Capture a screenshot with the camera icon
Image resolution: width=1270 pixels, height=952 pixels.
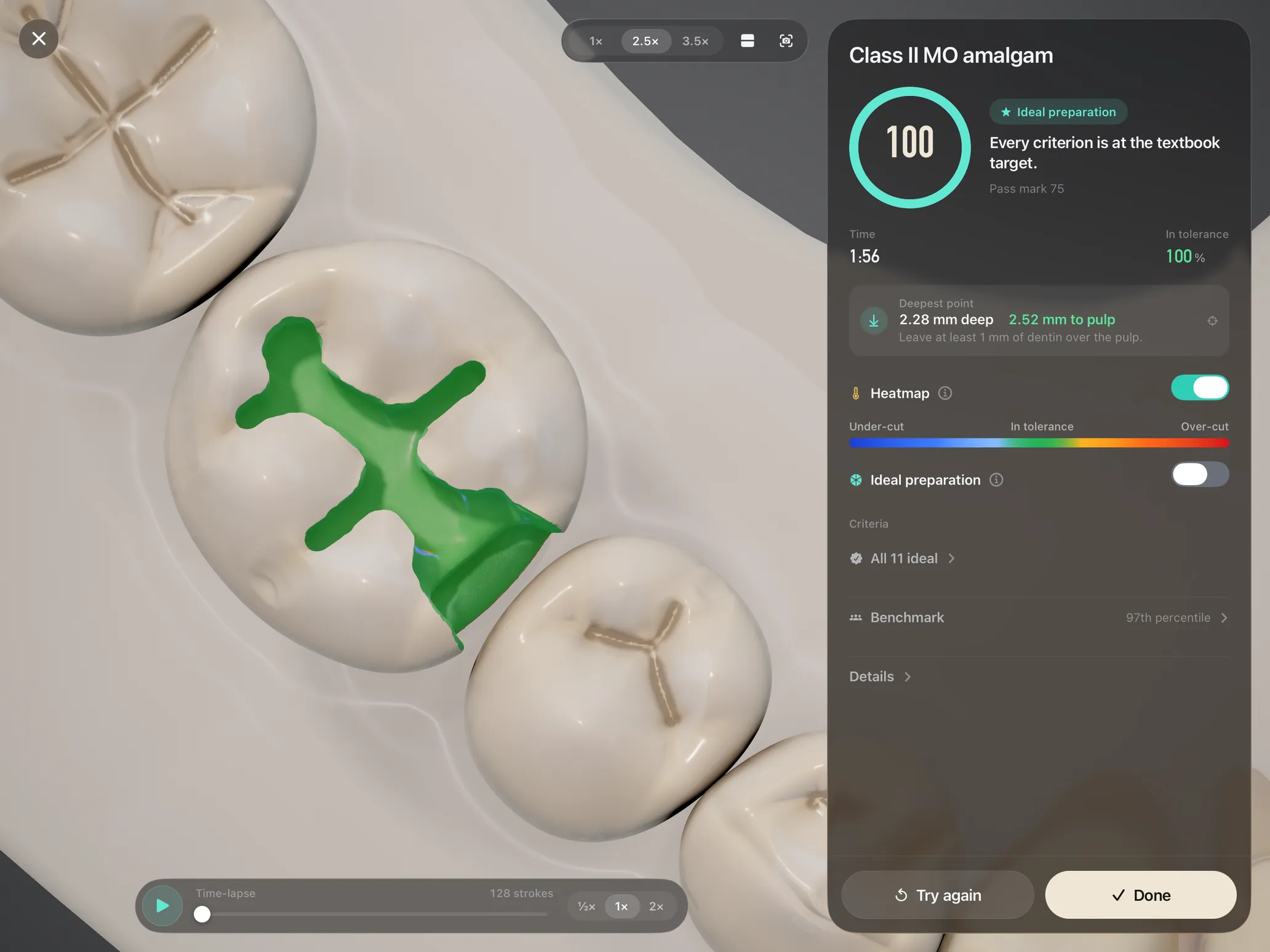pos(786,41)
